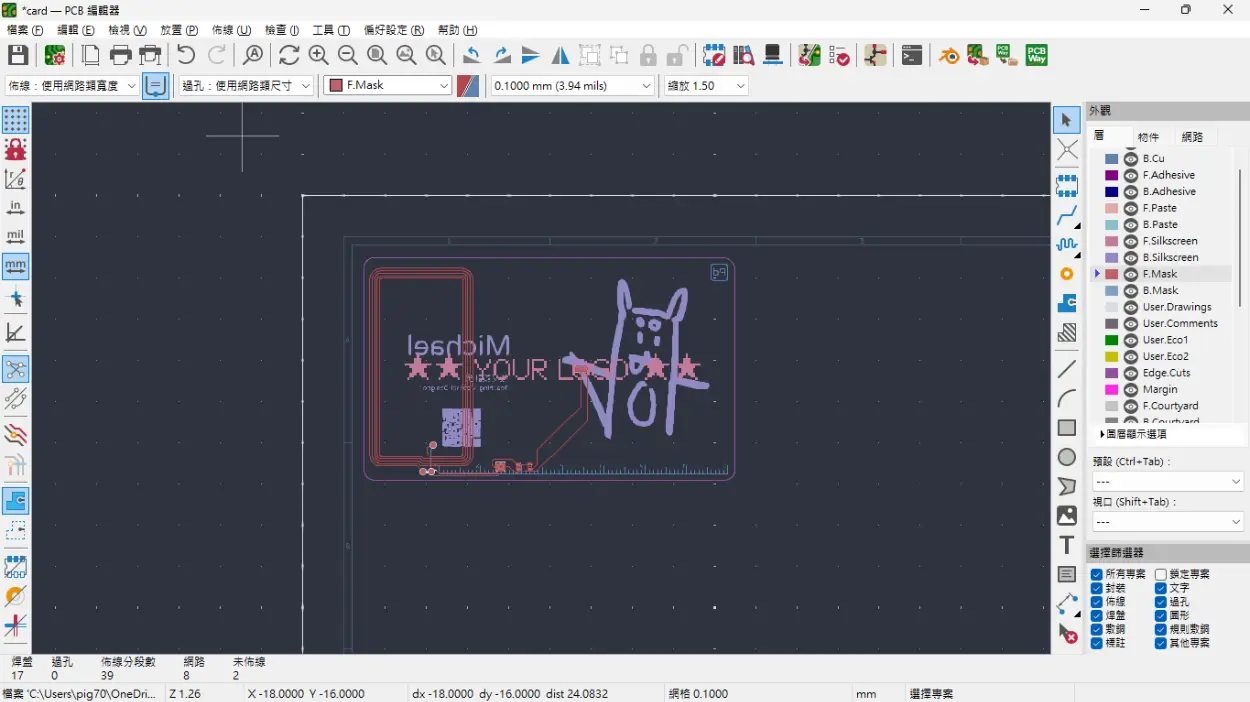The image size is (1250, 702).
Task: Open the 放置 (P) menu
Action: point(179,30)
